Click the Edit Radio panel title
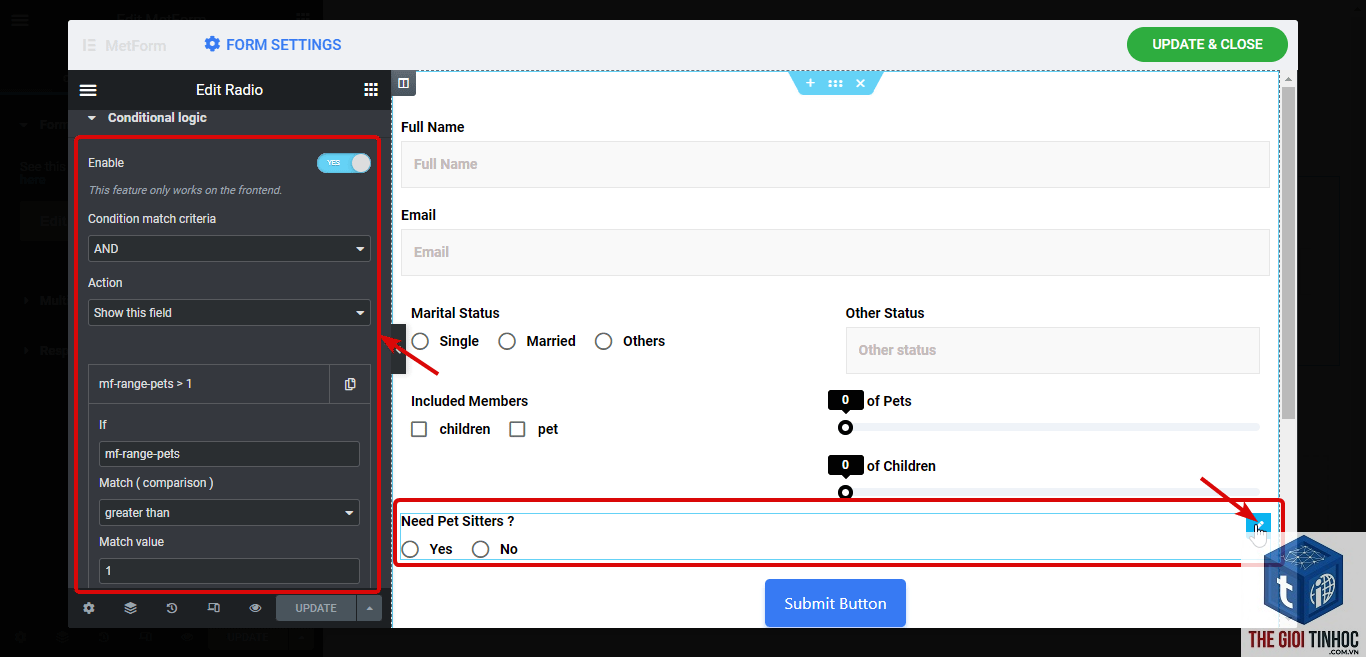This screenshot has width=1366, height=657. [x=229, y=90]
